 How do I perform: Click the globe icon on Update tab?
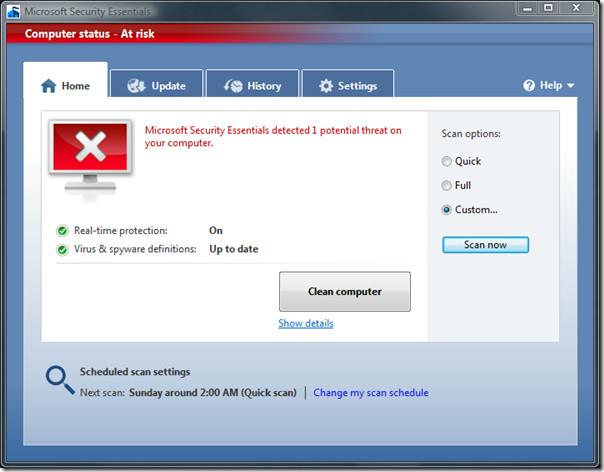[x=137, y=86]
